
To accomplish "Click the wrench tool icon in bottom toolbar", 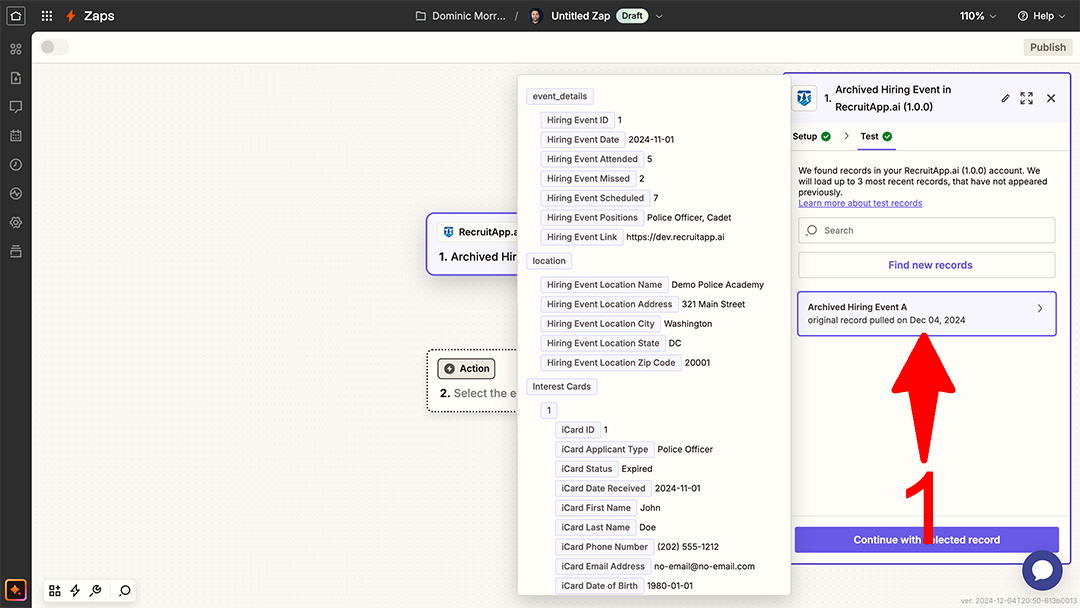I will 96,590.
